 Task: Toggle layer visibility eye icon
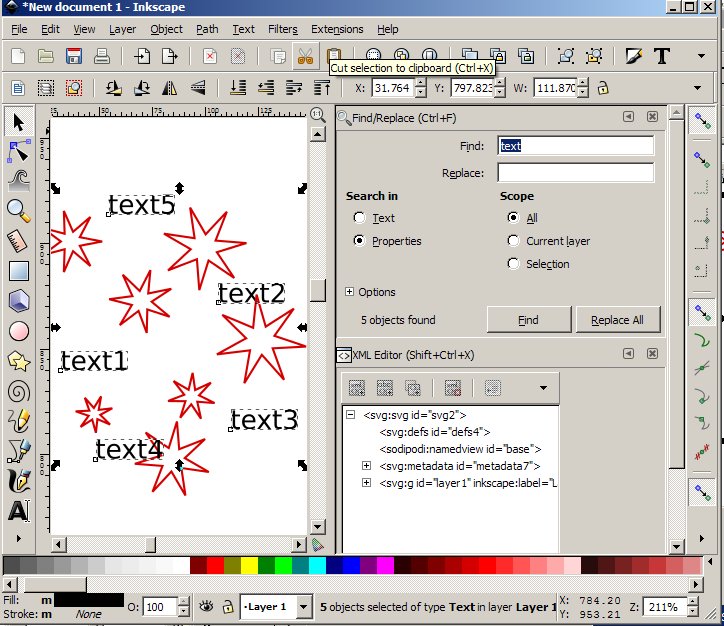click(x=206, y=606)
